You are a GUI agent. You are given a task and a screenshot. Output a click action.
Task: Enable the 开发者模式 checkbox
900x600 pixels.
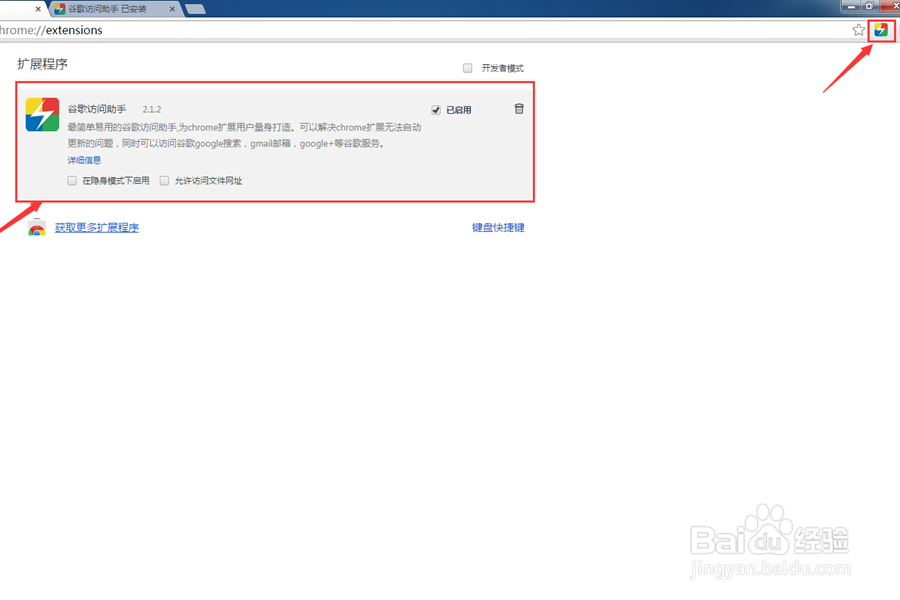[x=467, y=67]
